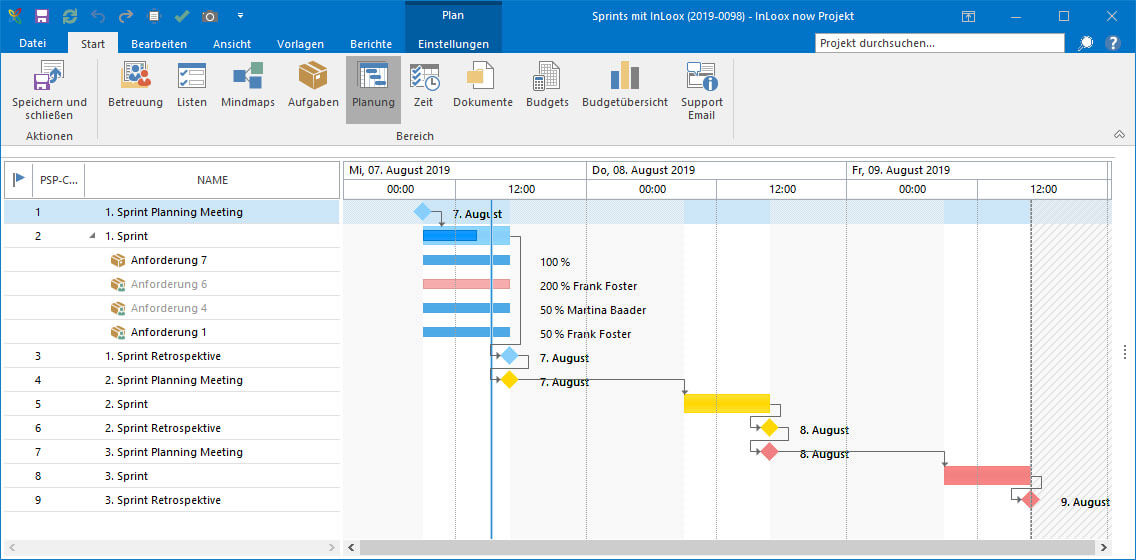Viewport: 1136px width, 560px height.
Task: Select the 3. Sprint Retrospektive row
Action: 172,500
